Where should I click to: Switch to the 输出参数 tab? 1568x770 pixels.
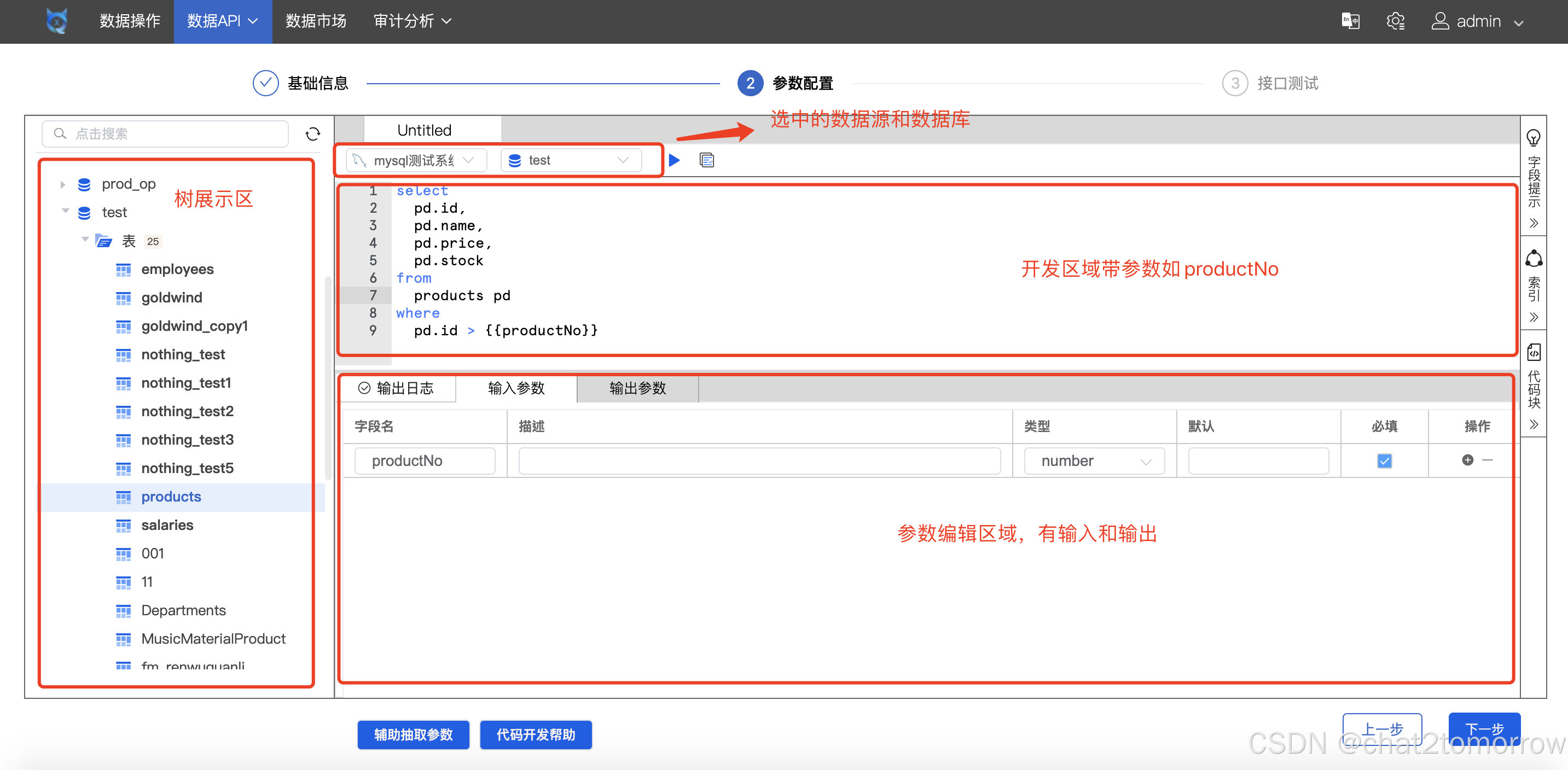tap(637, 389)
